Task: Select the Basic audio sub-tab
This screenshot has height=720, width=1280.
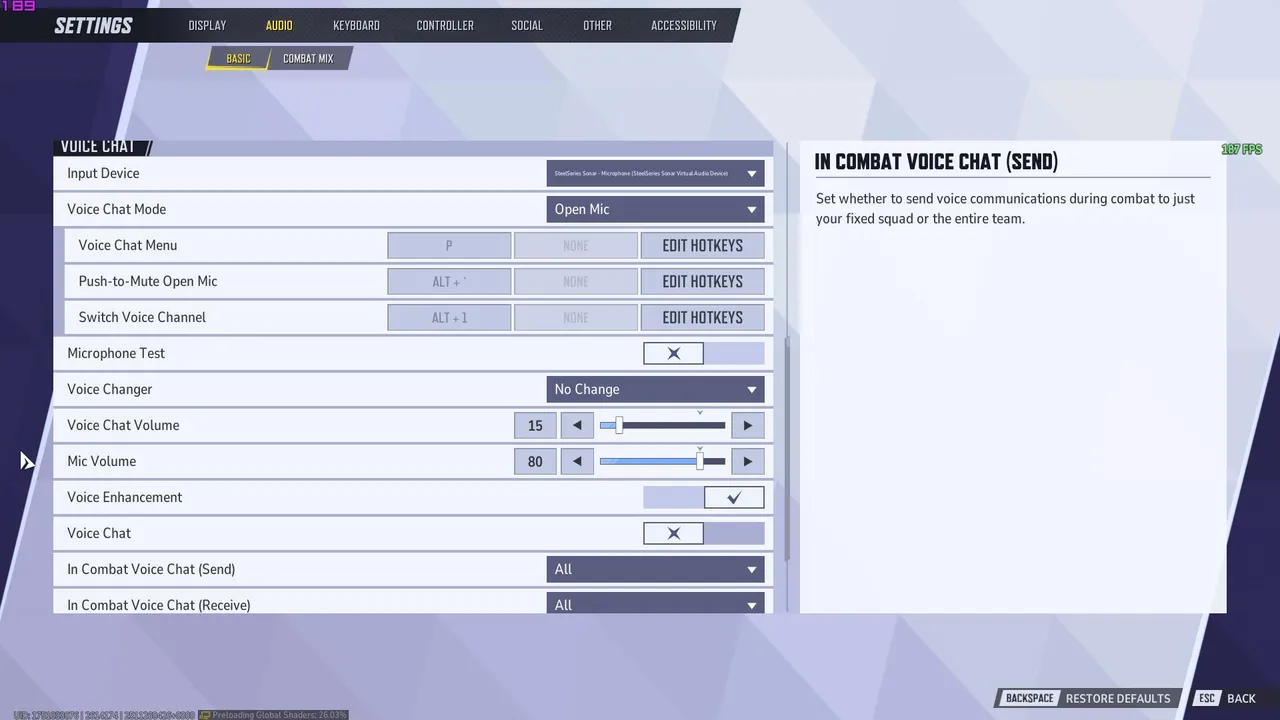Action: [238, 58]
